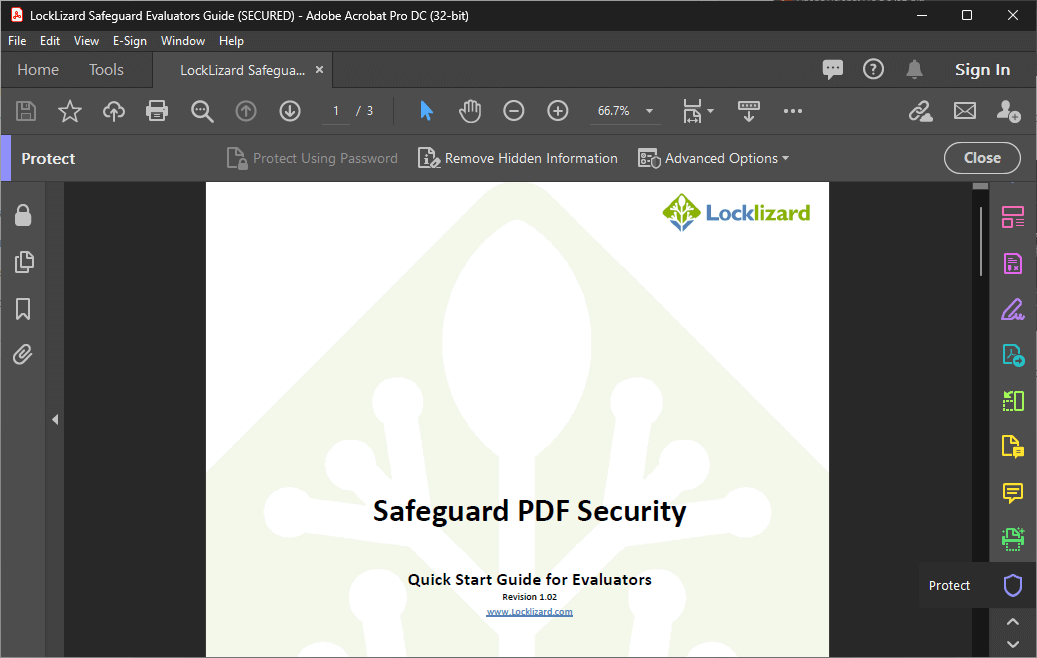Image resolution: width=1037 pixels, height=658 pixels.
Task: Open the View menu
Action: pos(86,41)
